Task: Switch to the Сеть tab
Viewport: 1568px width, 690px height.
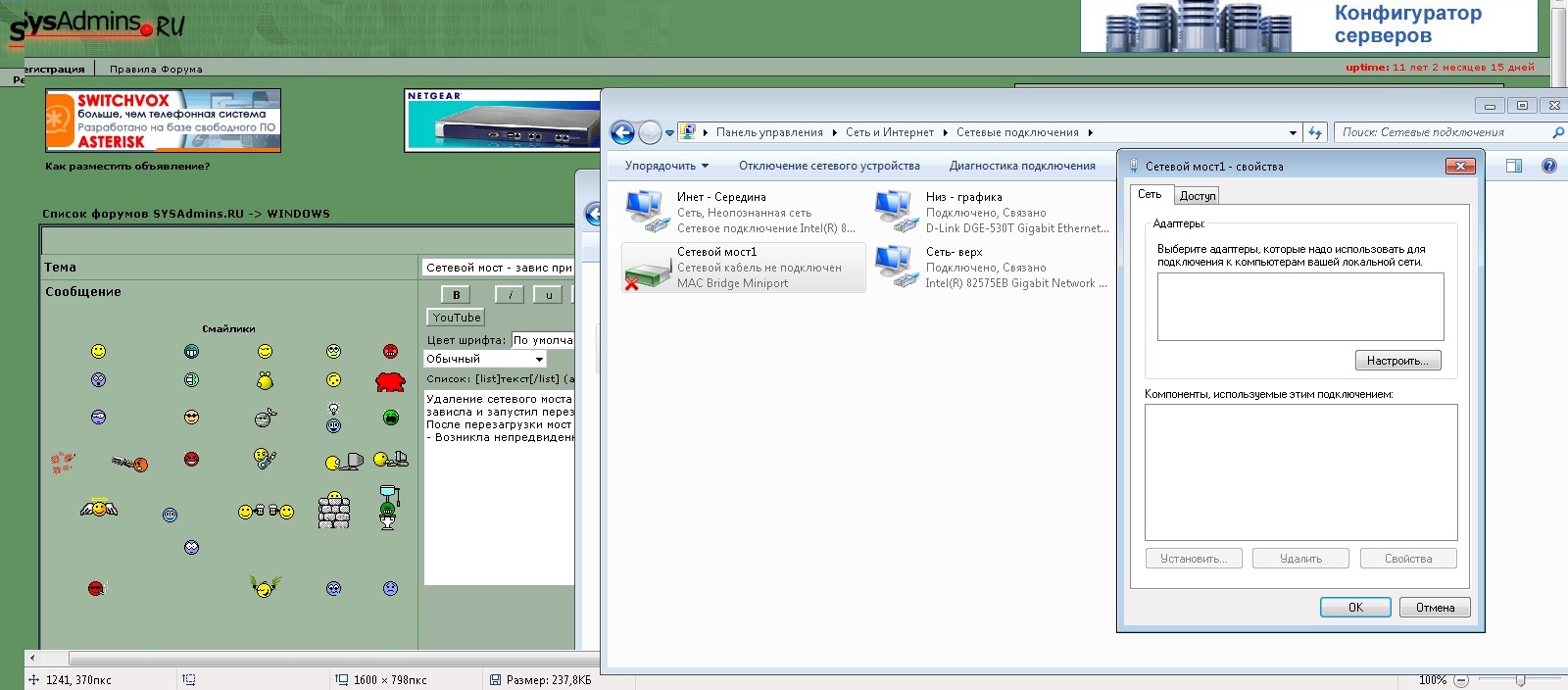Action: point(1151,194)
